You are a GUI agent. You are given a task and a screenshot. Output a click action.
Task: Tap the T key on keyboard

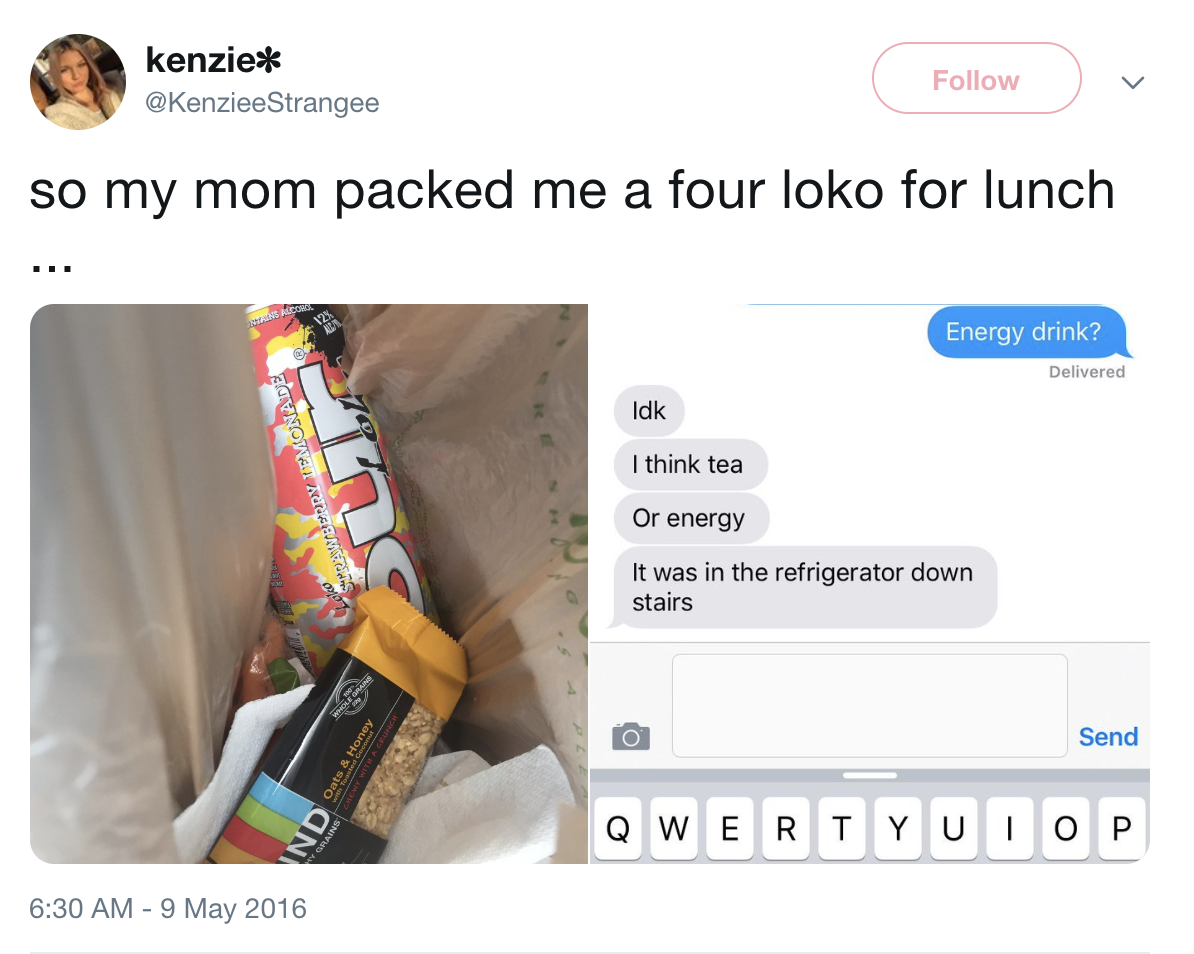[841, 828]
